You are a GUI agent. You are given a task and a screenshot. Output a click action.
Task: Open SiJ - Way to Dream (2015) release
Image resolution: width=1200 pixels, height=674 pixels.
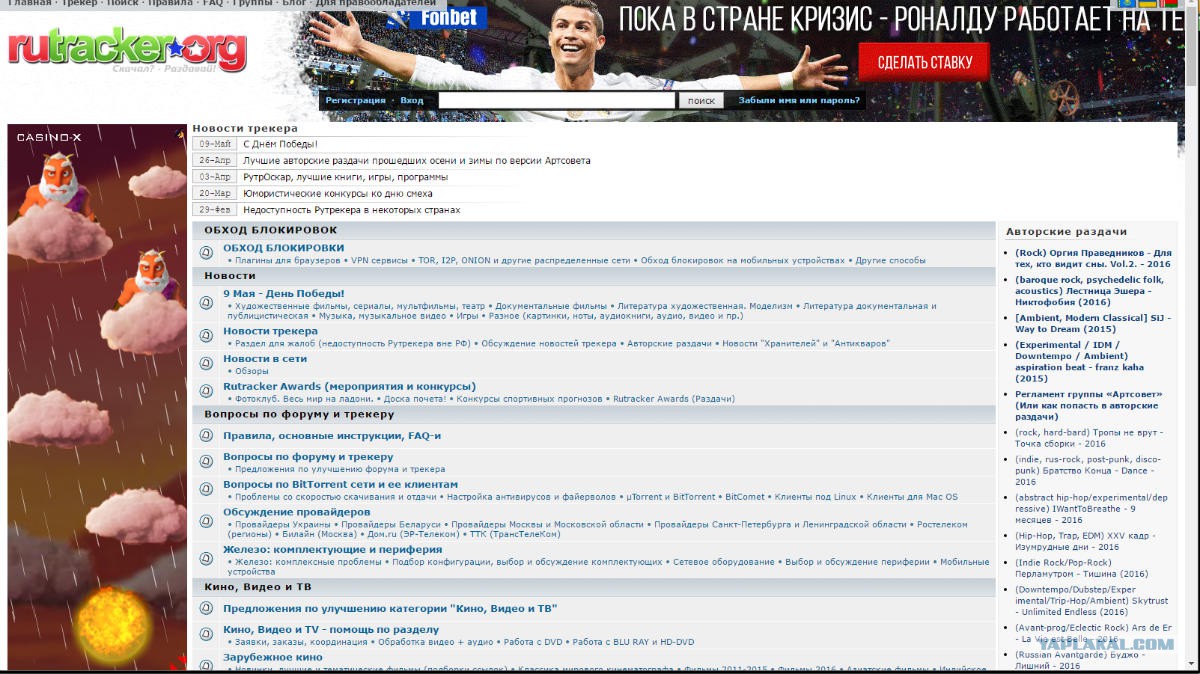coord(1092,323)
